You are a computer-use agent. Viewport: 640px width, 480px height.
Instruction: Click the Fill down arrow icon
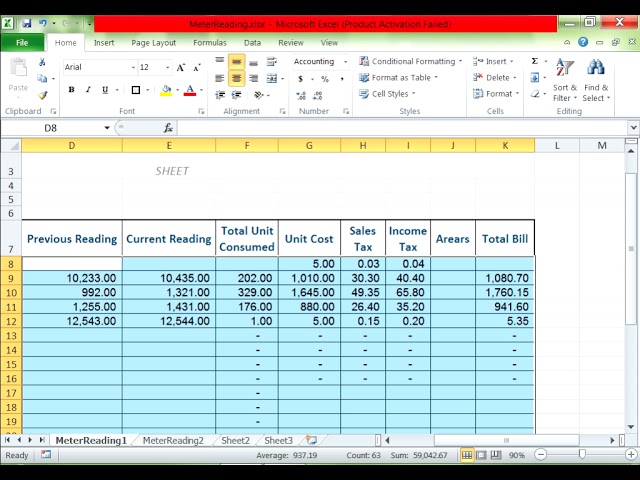(x=535, y=78)
